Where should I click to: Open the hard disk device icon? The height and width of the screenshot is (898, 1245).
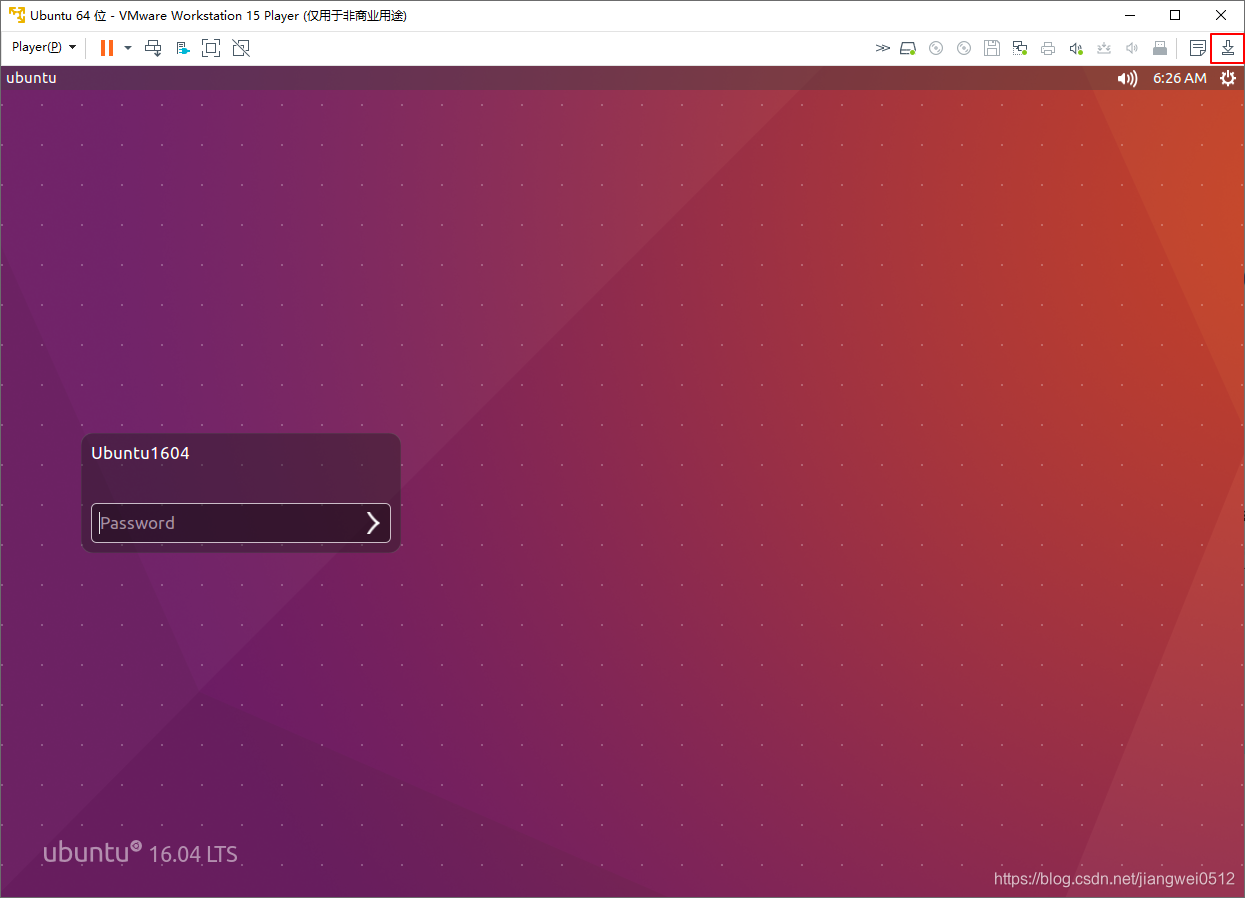coord(908,47)
